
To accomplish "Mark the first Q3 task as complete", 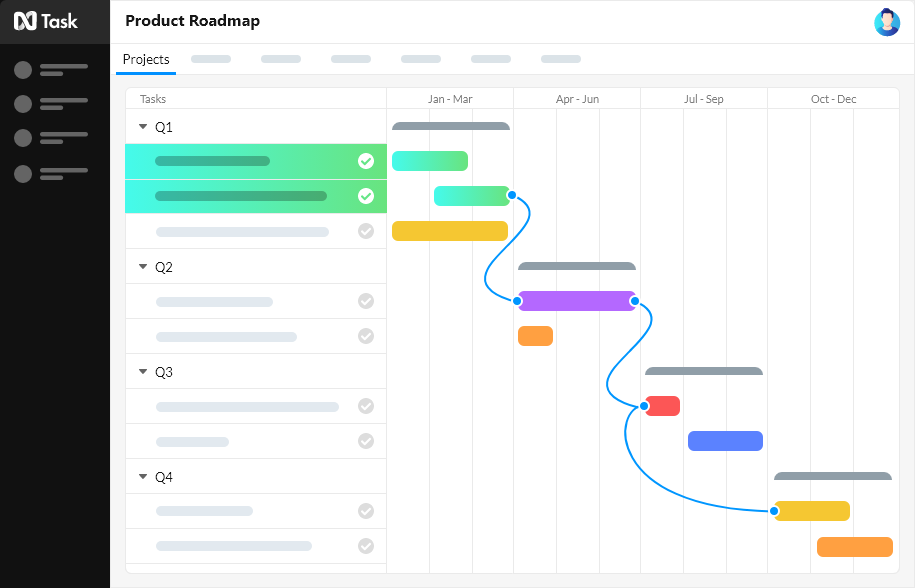I will point(366,406).
